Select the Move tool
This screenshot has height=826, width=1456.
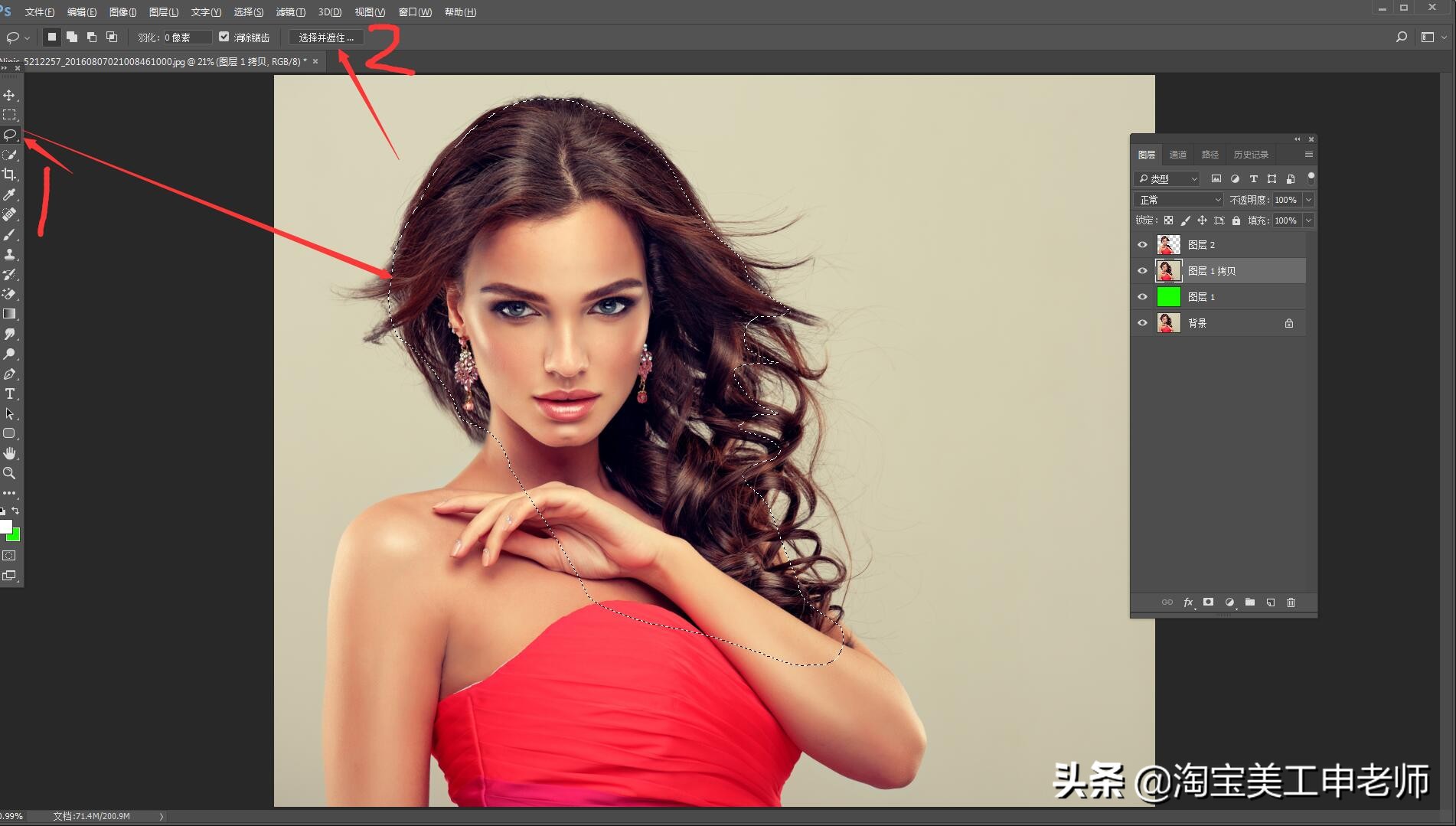click(9, 95)
